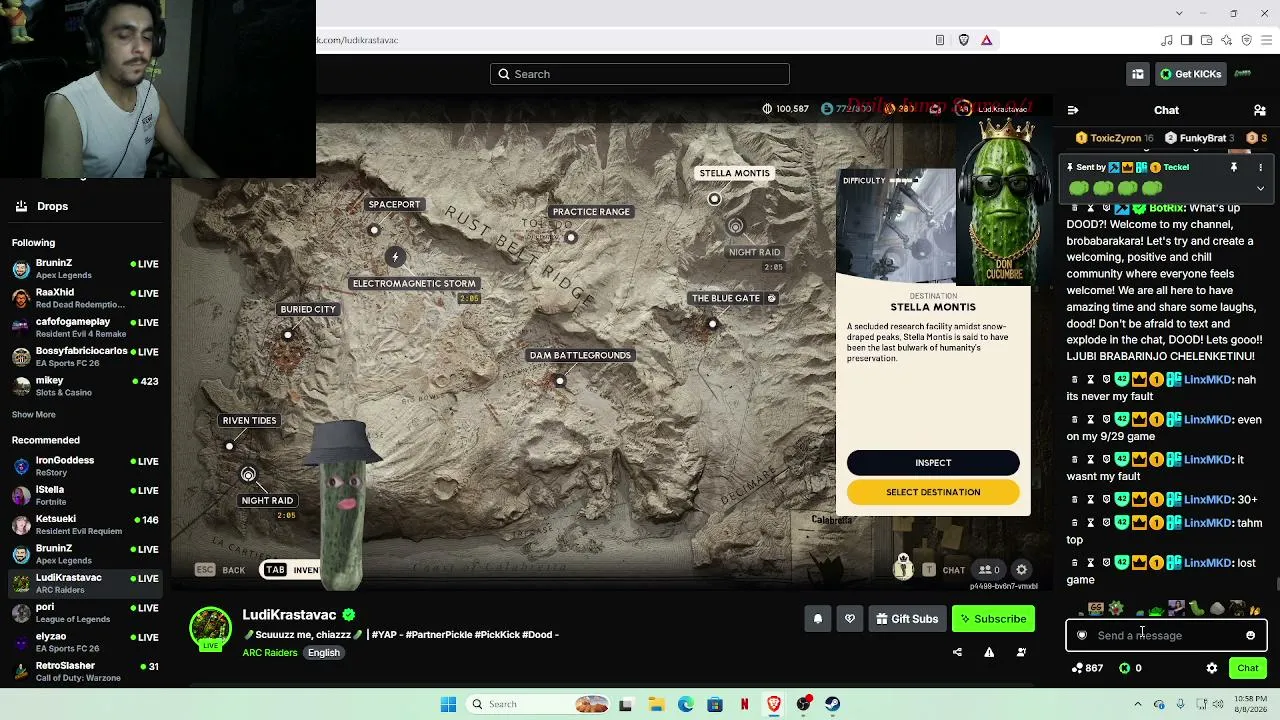Show hidden system tray icons

pyautogui.click(x=1137, y=704)
